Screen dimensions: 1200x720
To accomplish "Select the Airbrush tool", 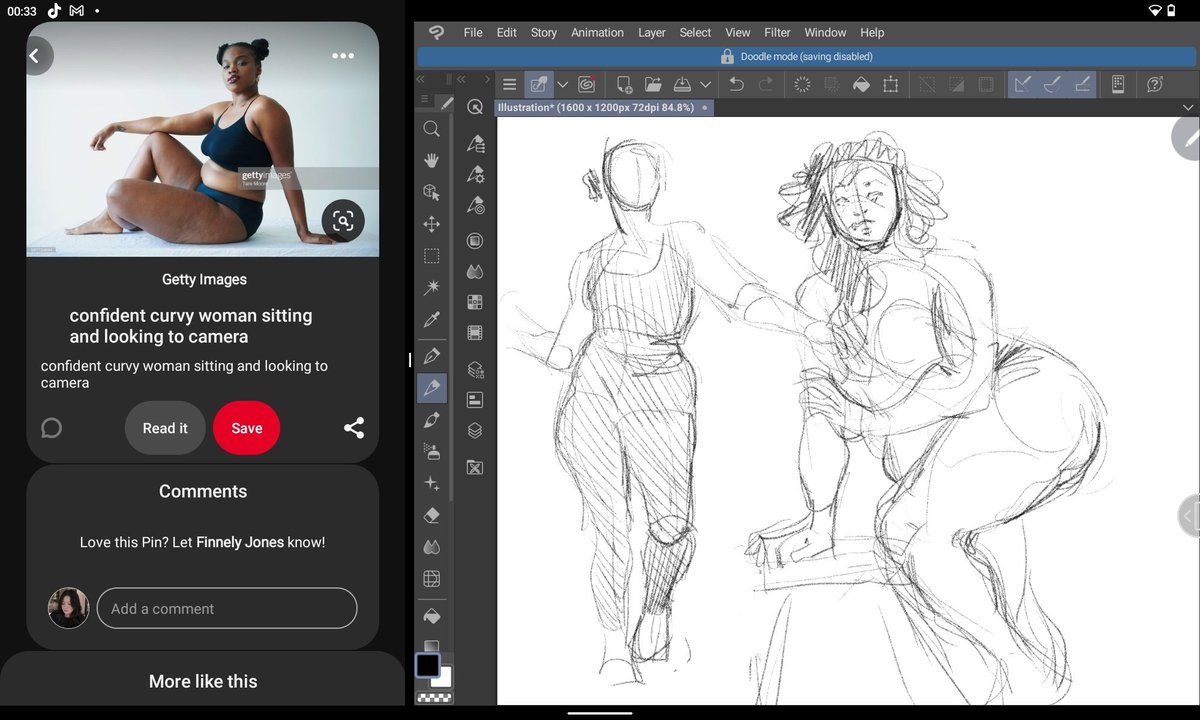I will pyautogui.click(x=431, y=452).
